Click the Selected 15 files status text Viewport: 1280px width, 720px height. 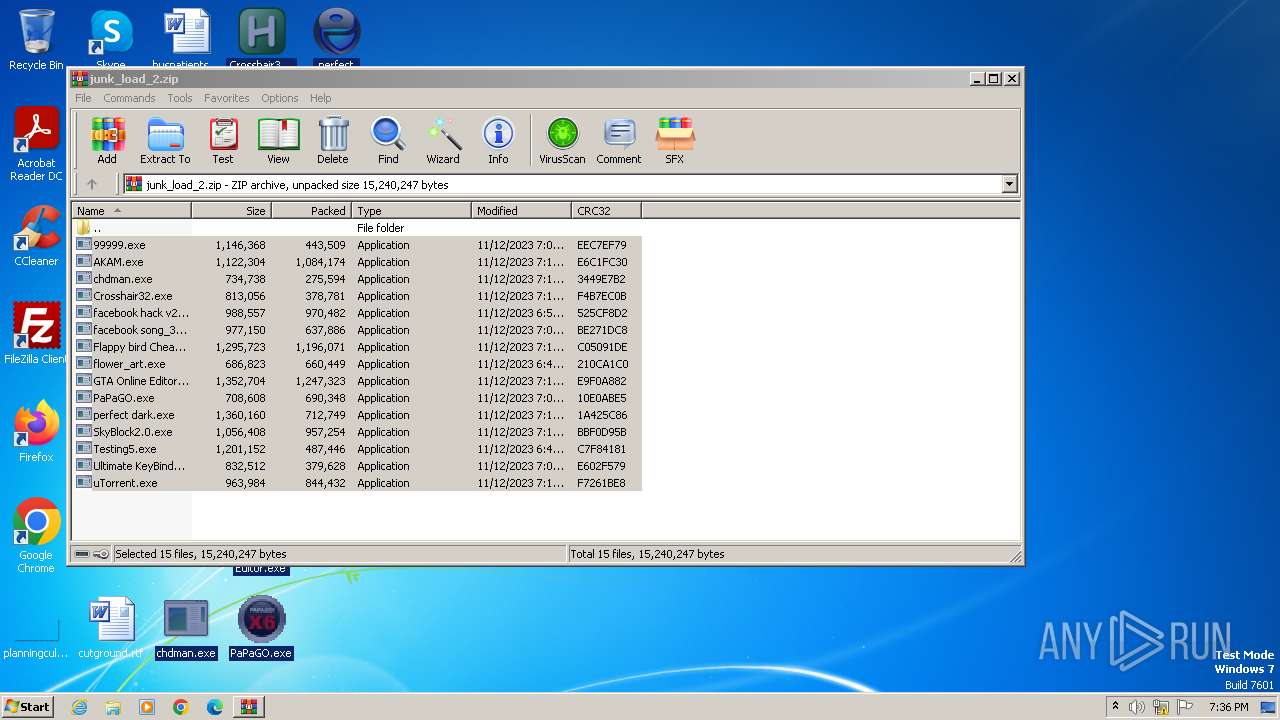201,554
